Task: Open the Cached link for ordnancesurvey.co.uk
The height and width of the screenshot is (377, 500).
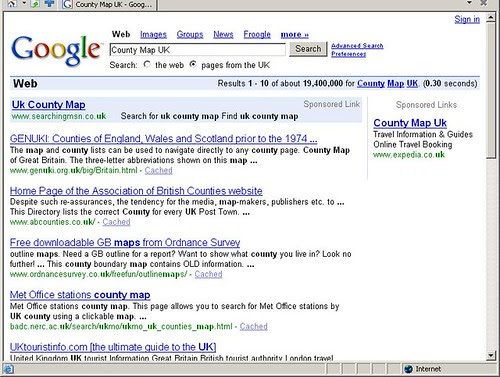Action: click(208, 274)
